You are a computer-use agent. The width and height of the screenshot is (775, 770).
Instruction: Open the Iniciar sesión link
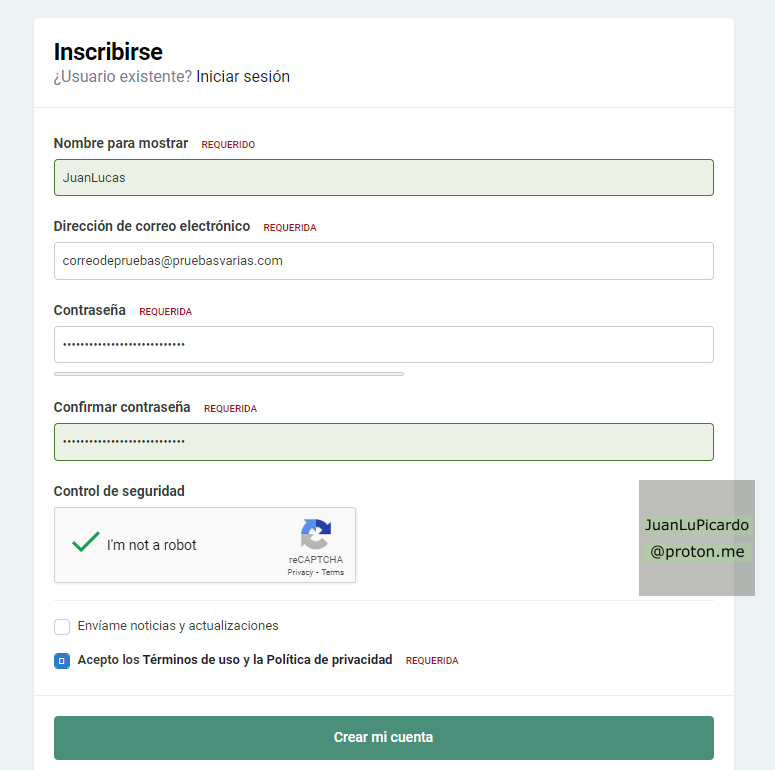(243, 76)
